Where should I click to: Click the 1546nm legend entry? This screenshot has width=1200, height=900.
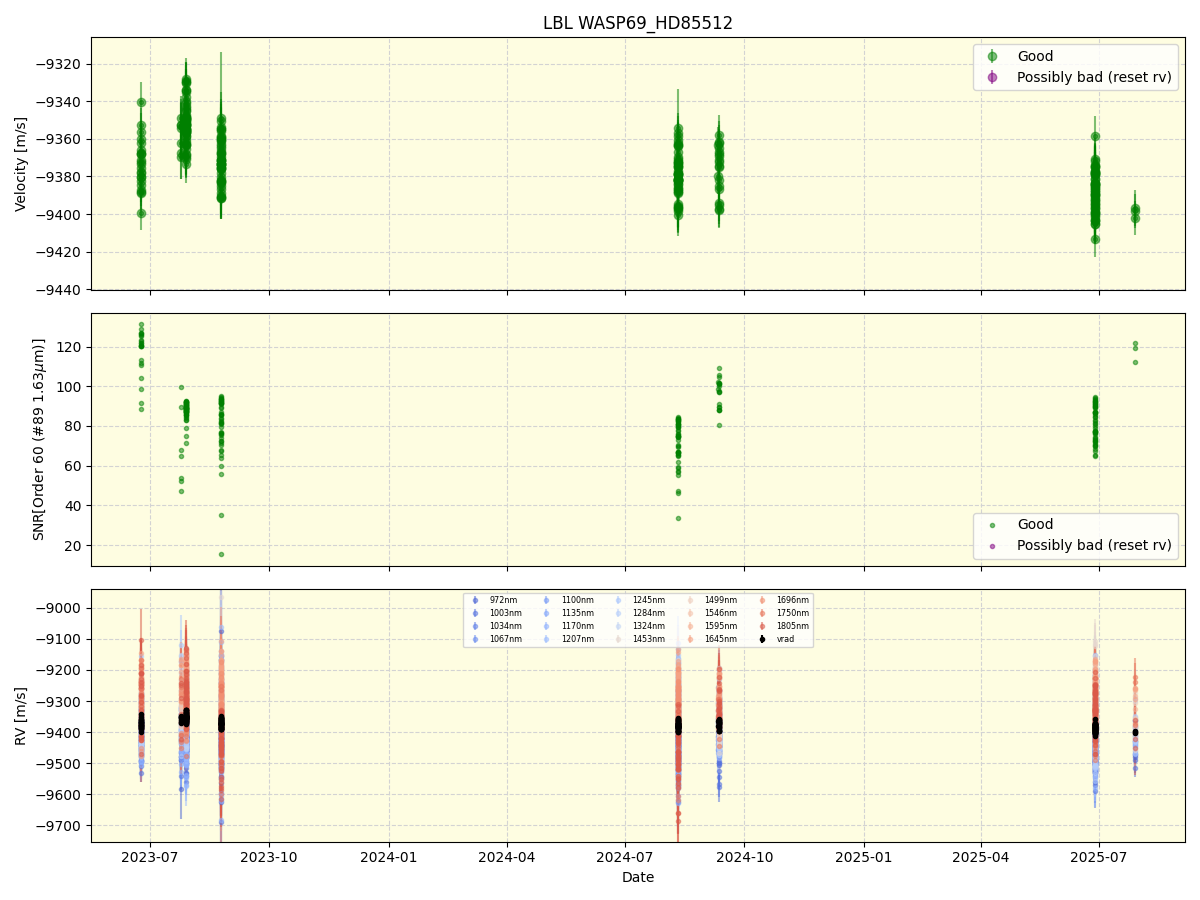coord(710,613)
